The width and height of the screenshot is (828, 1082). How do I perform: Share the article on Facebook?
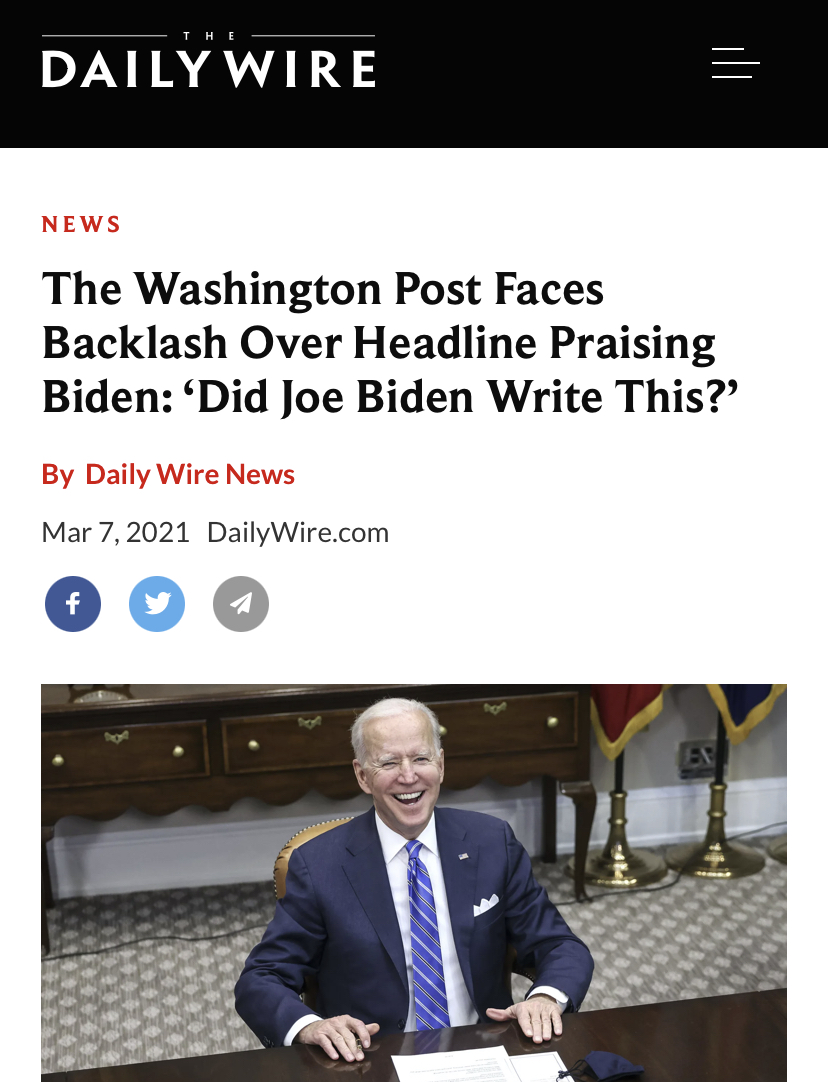(x=73, y=604)
